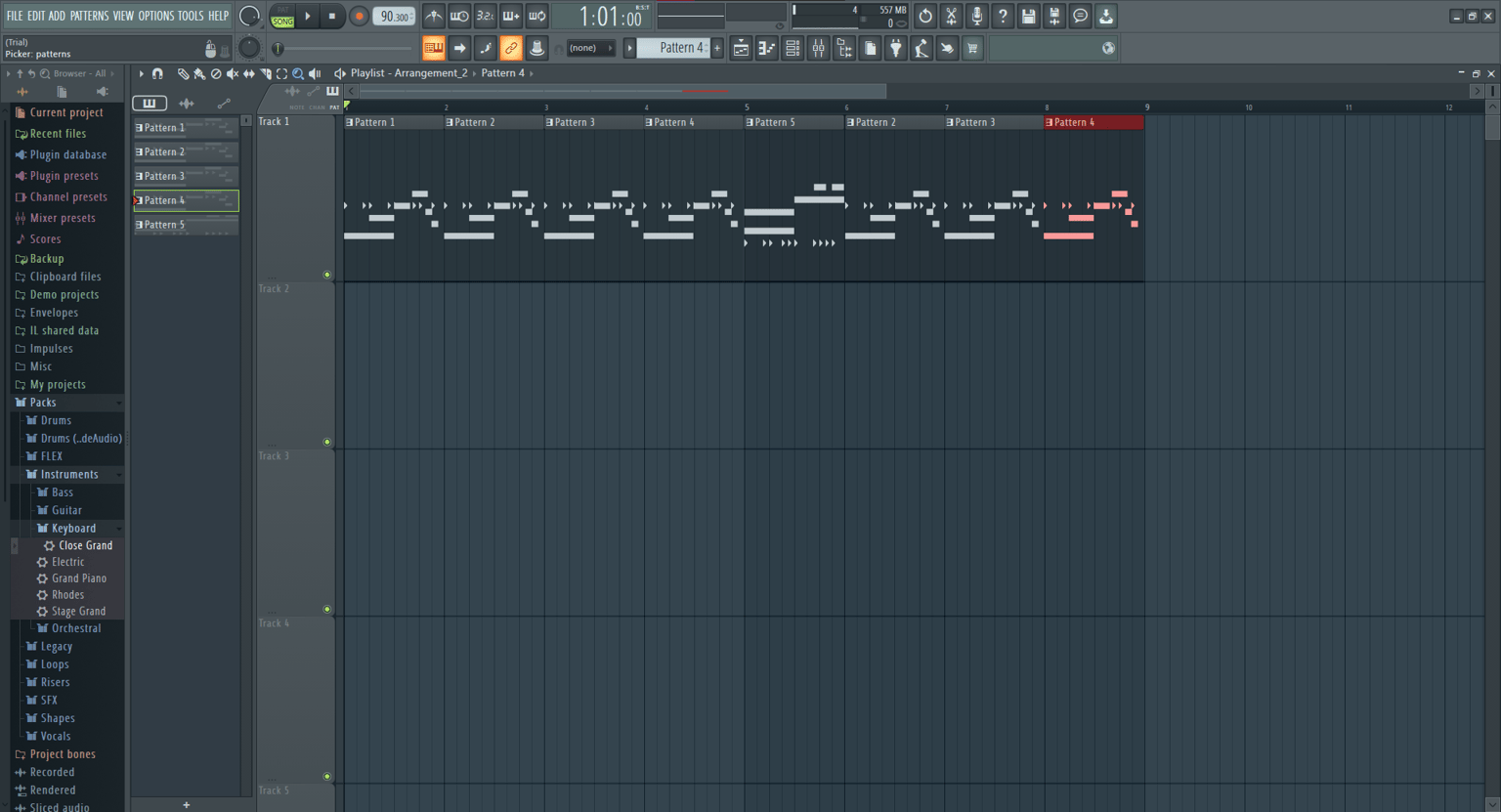
Task: Open the snap (none) dropdown
Action: click(590, 48)
